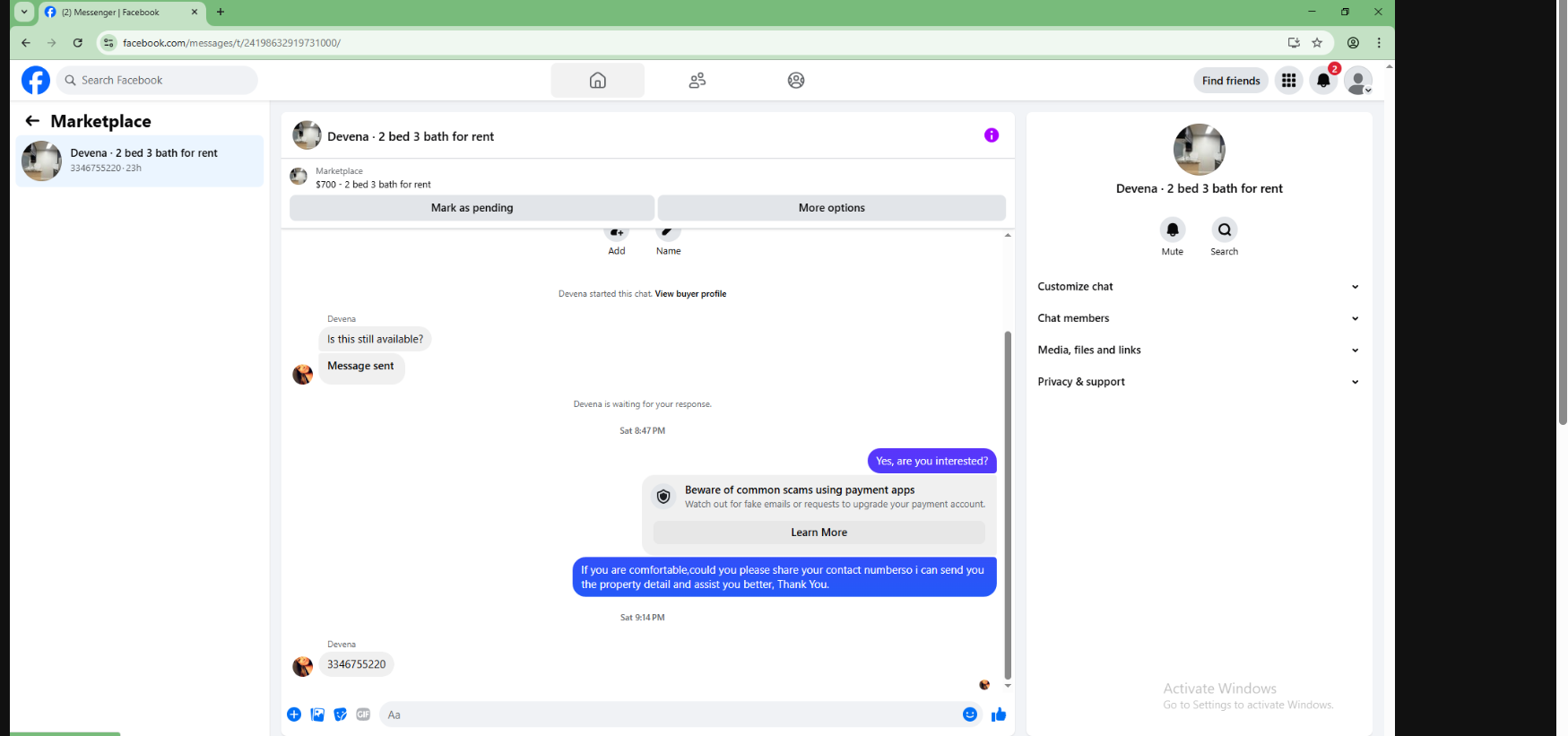
Task: Click Devena's avatar beside phone number message
Action: pyautogui.click(x=303, y=666)
